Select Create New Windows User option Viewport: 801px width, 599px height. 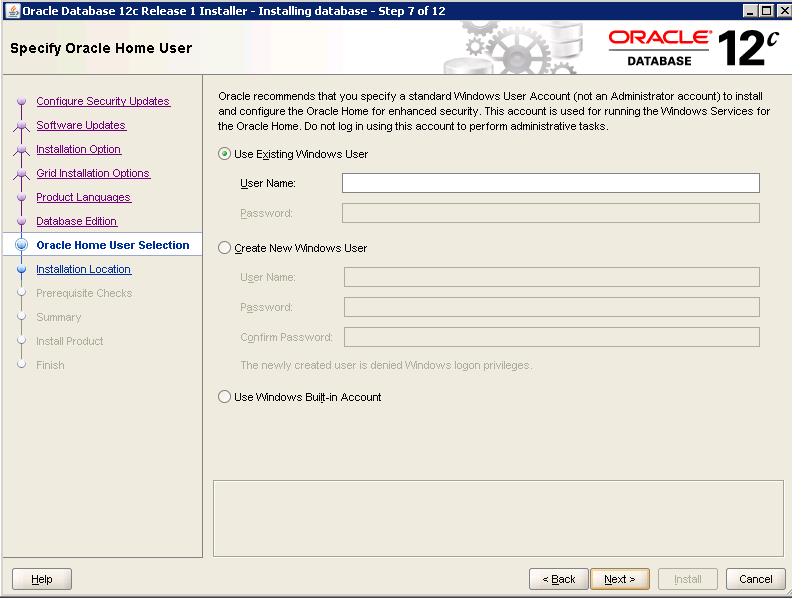(225, 248)
